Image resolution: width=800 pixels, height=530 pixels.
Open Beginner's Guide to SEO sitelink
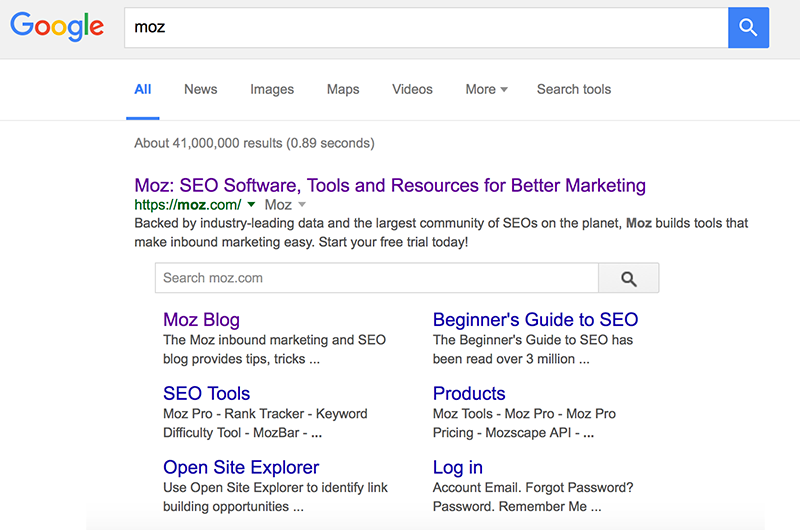click(x=535, y=320)
